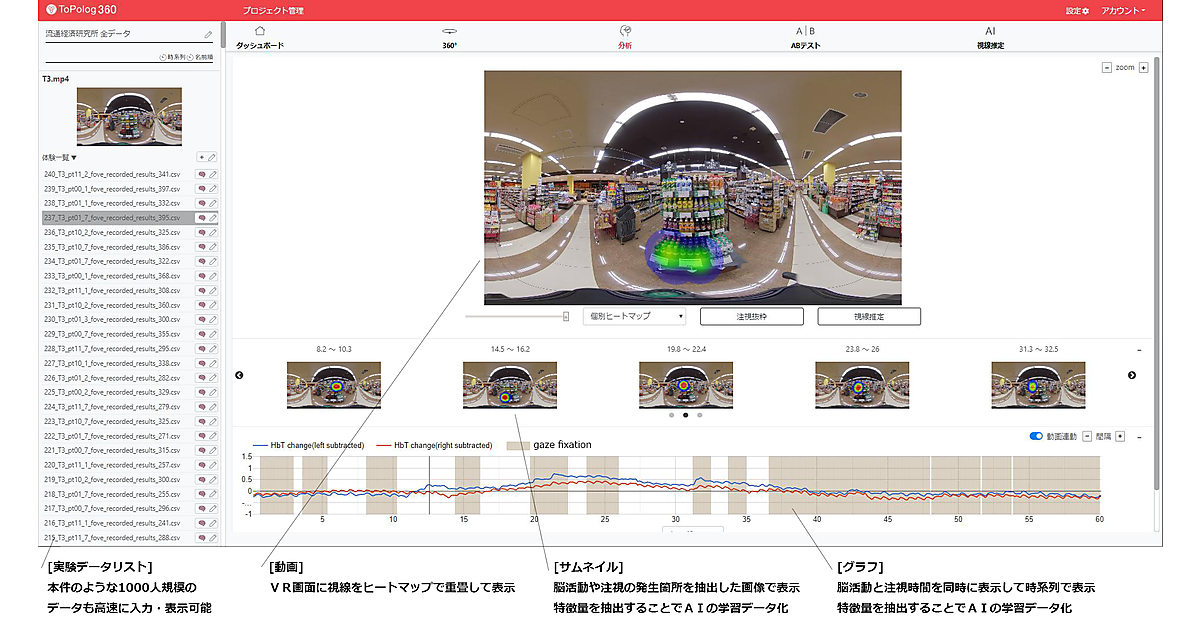
Task: Click the next thumbnails arrow
Action: (1132, 376)
